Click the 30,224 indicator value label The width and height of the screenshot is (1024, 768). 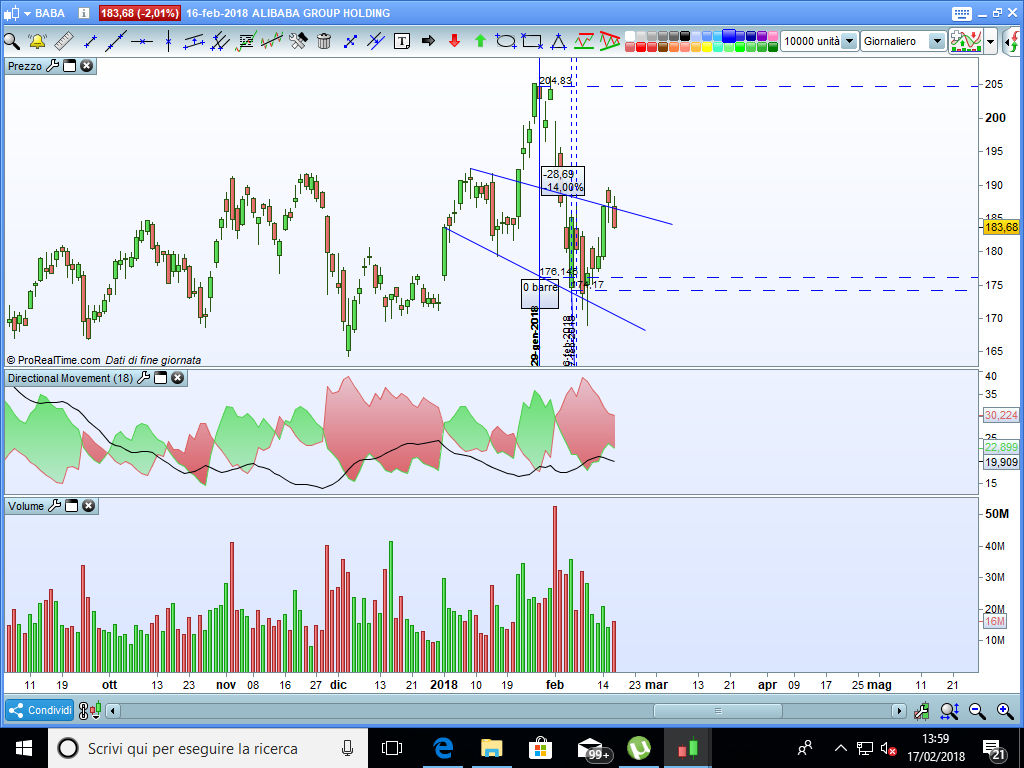1001,415
